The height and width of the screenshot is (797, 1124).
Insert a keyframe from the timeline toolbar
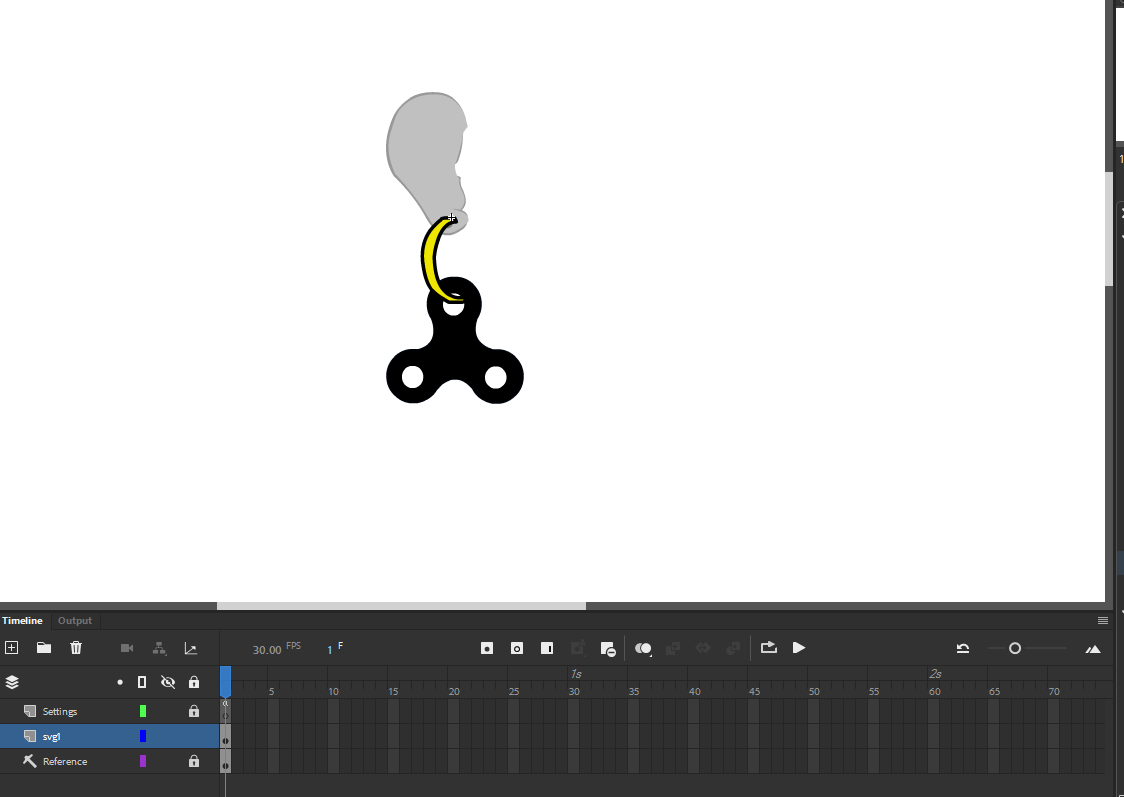(x=487, y=648)
